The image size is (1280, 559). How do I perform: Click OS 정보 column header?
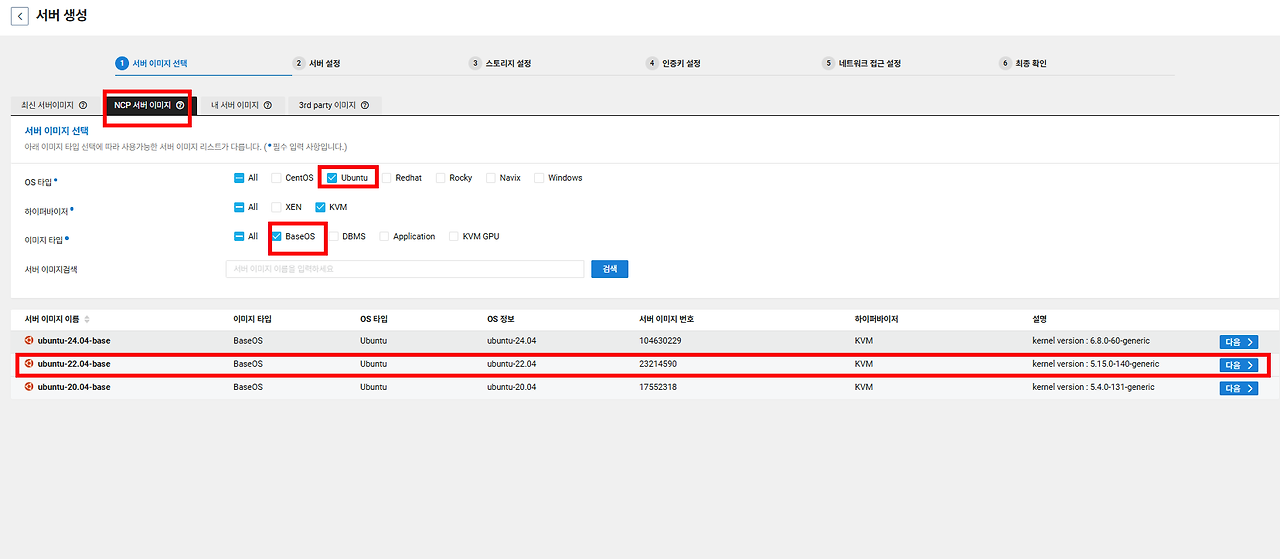(x=503, y=319)
